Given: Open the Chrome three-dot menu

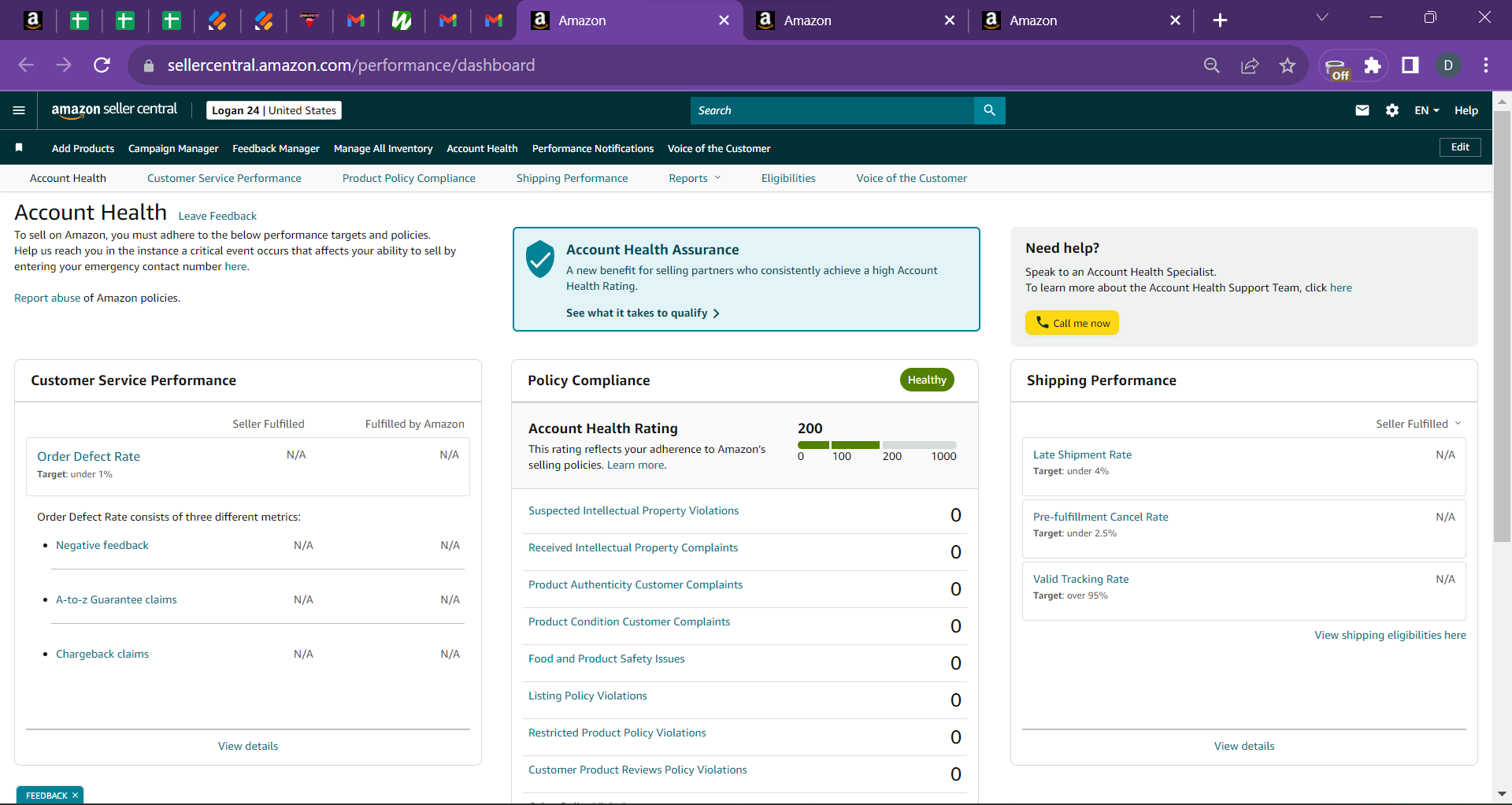Looking at the screenshot, I should 1486,65.
